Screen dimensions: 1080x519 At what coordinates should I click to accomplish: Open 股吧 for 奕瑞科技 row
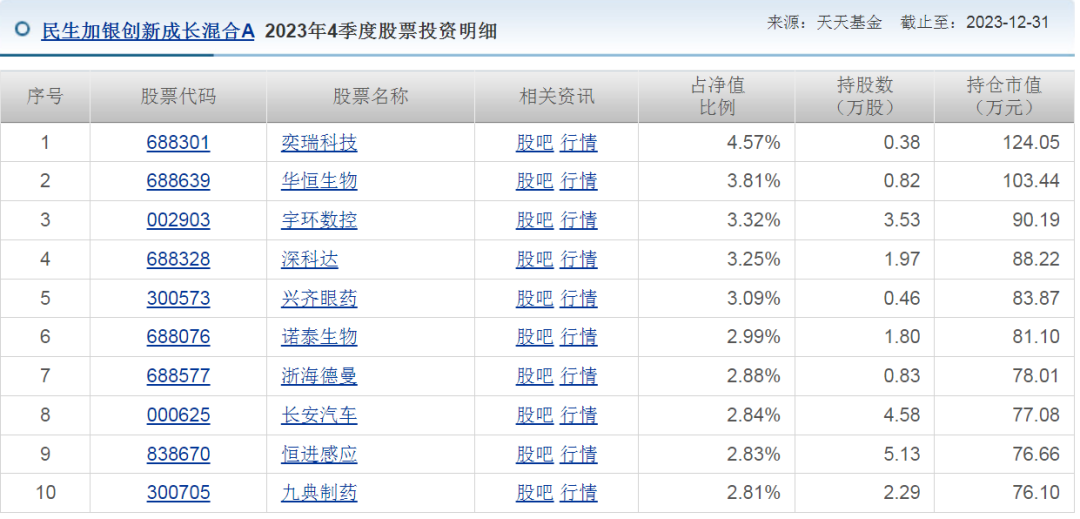click(534, 142)
